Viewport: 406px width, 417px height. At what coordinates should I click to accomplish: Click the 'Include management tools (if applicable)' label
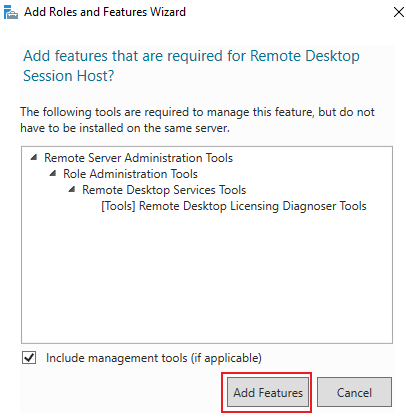pos(154,358)
